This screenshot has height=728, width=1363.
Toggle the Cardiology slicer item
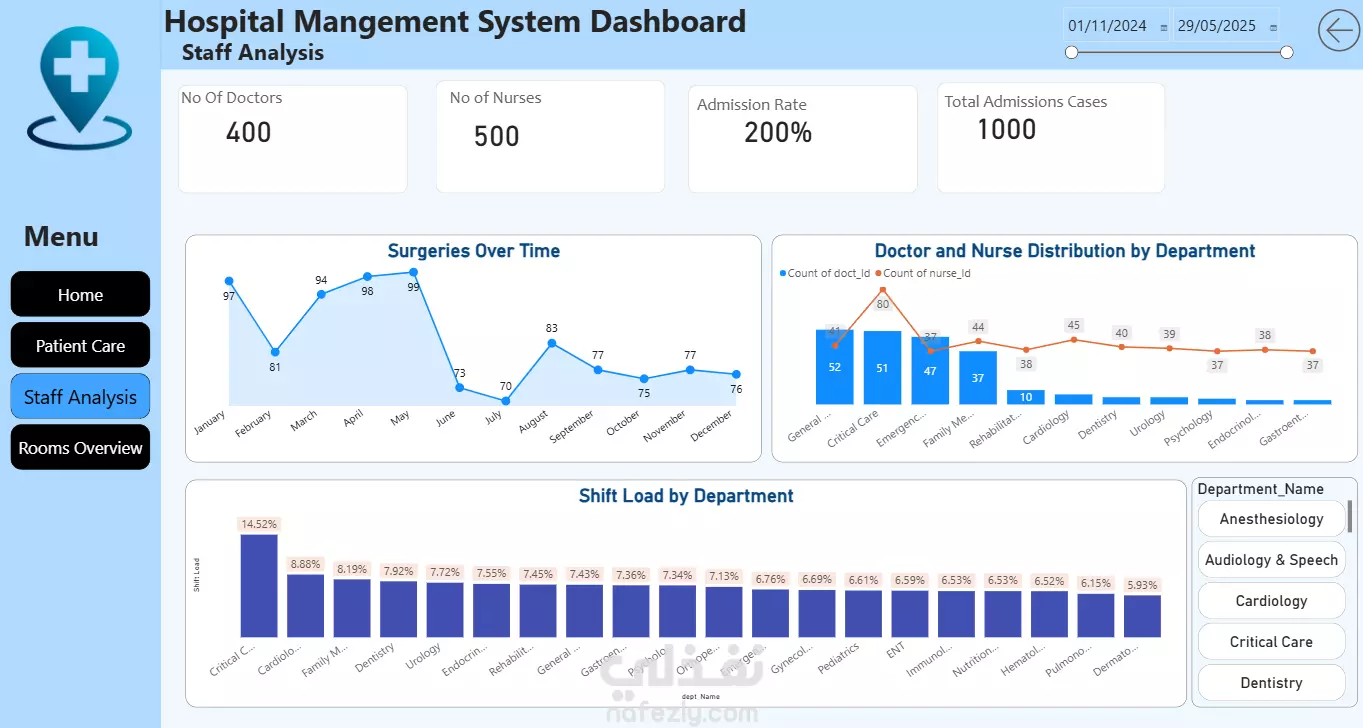(1271, 601)
